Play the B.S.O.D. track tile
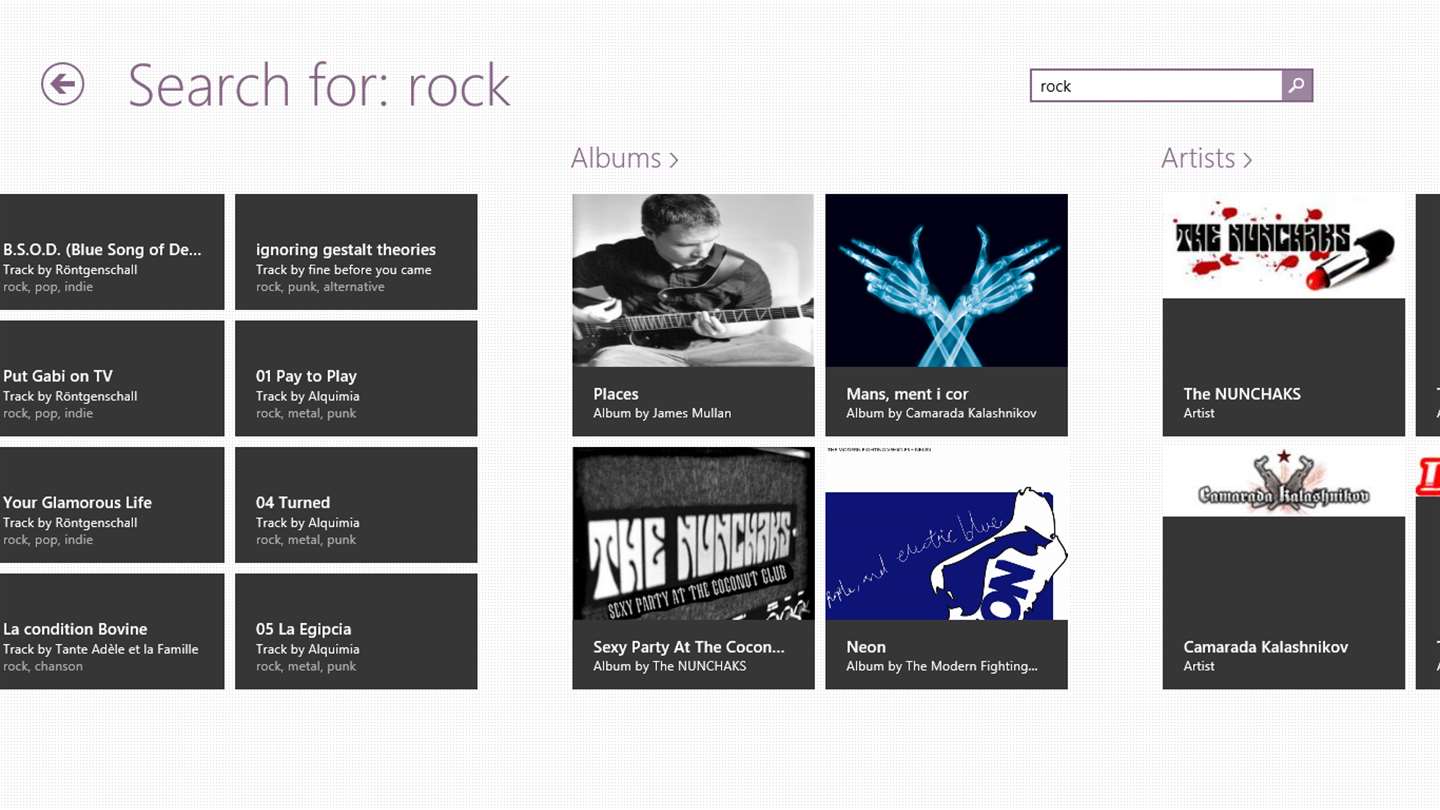 [x=111, y=252]
